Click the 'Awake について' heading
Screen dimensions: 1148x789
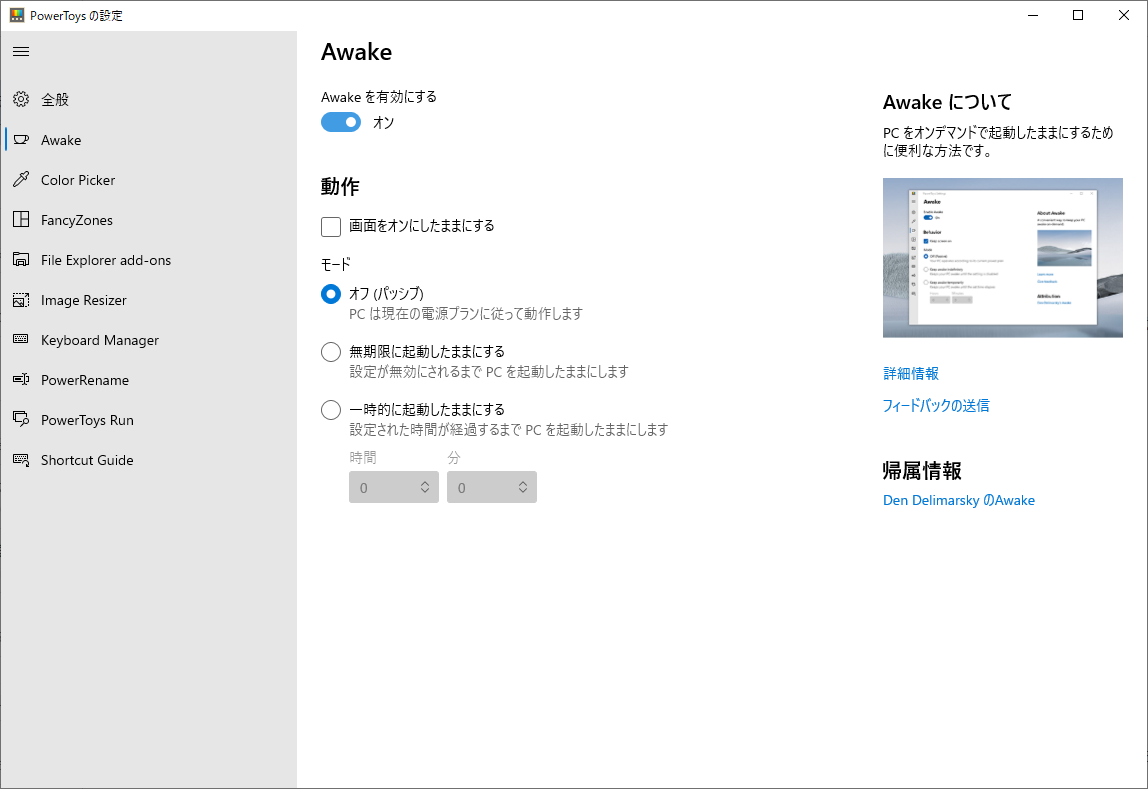[x=947, y=102]
